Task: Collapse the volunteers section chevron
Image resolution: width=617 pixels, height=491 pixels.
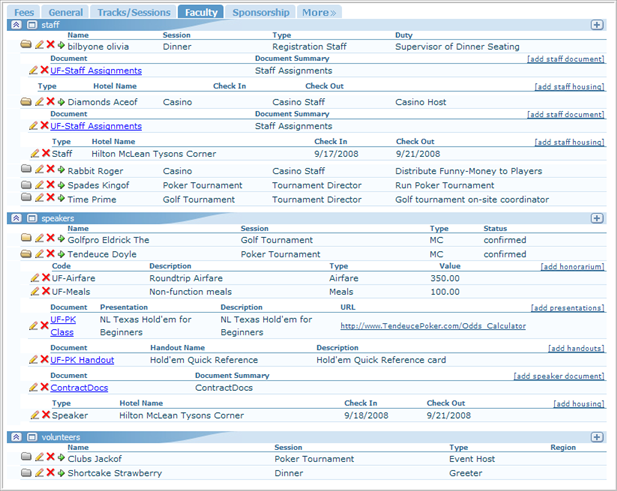Action: coord(16,437)
